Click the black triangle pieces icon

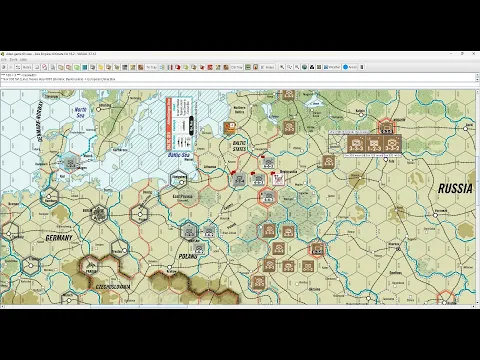(312, 67)
